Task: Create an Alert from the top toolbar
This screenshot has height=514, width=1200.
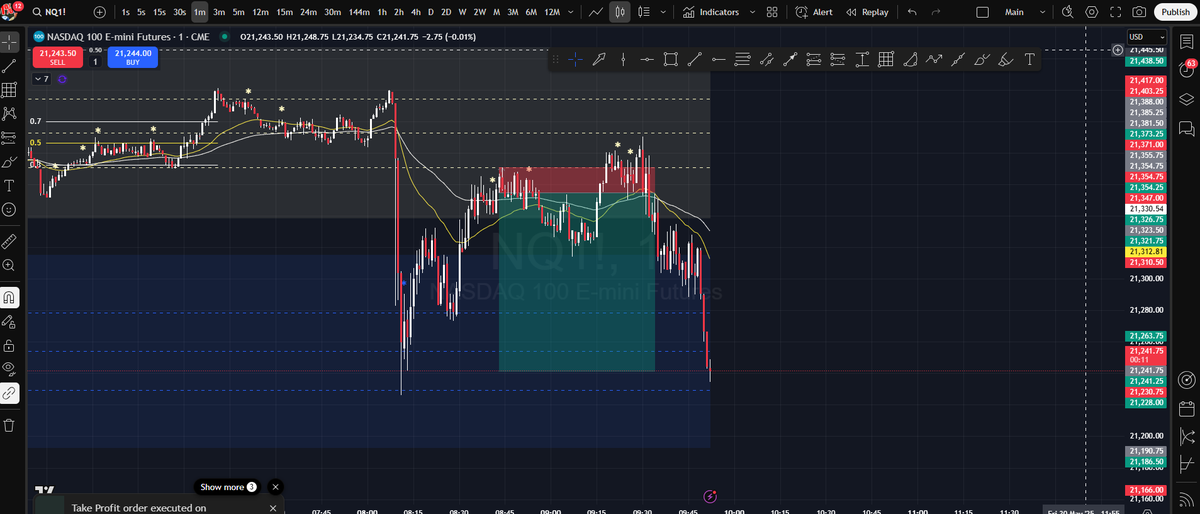Action: (814, 12)
